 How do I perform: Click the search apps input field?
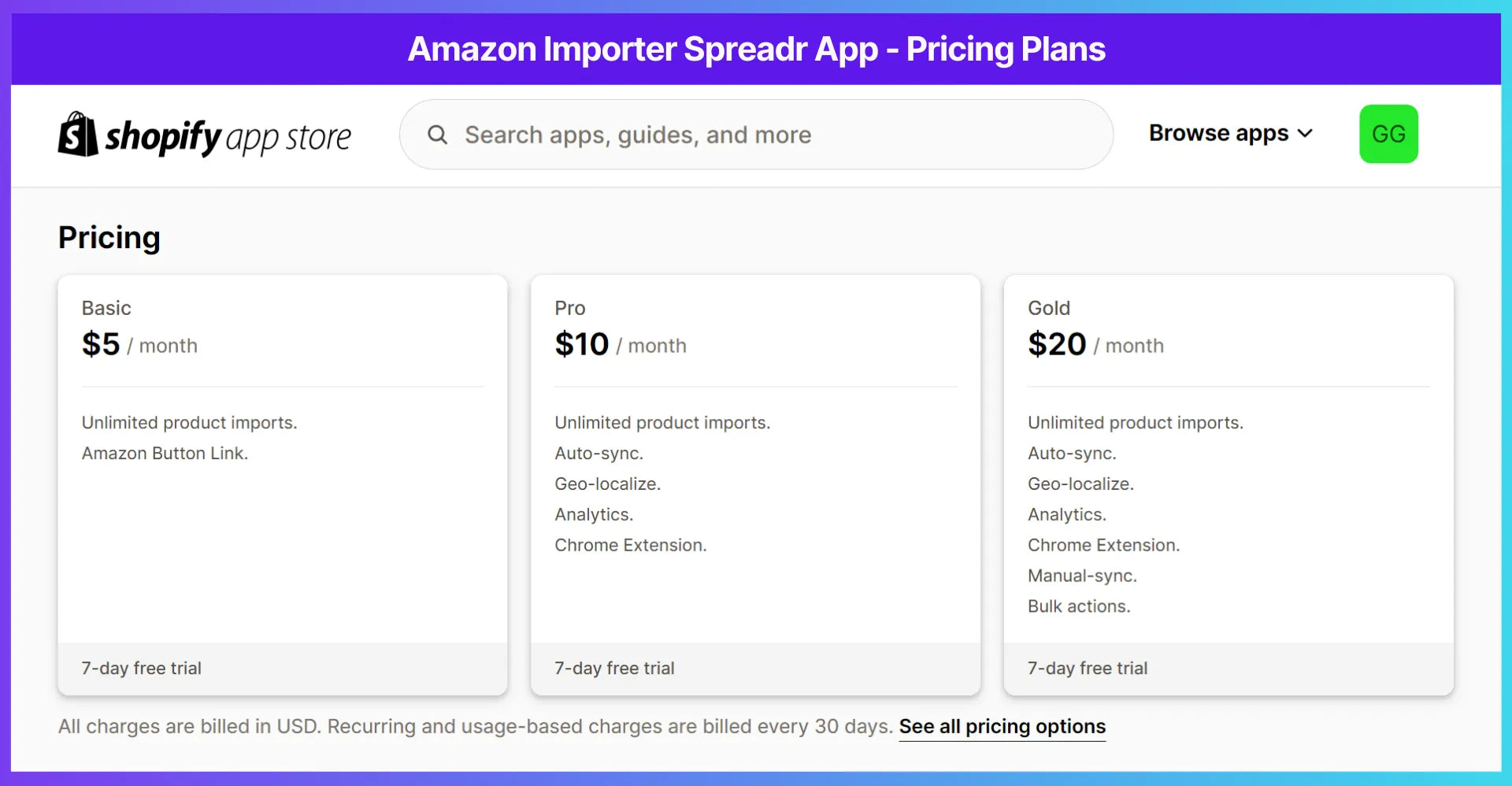click(x=756, y=134)
